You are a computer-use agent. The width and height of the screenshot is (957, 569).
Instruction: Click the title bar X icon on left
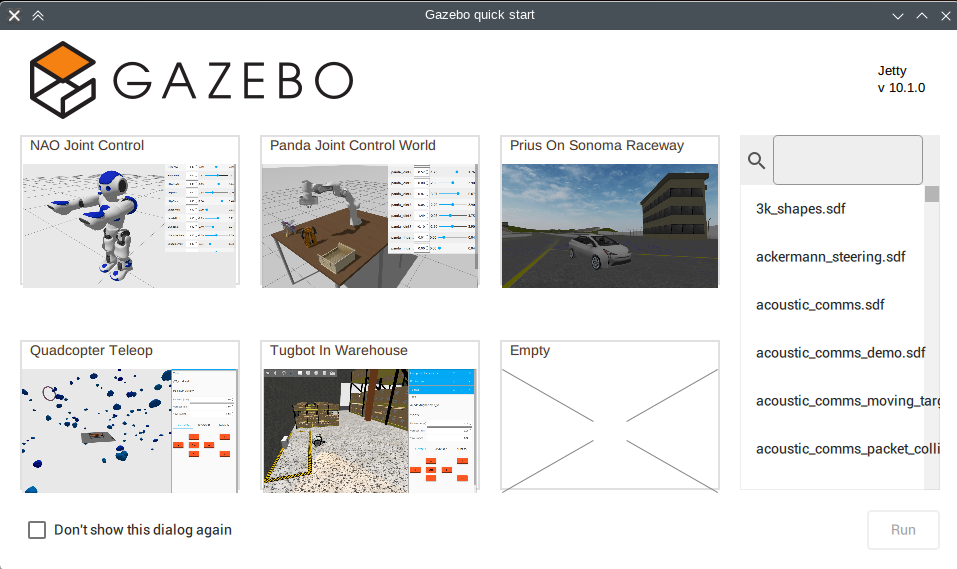click(x=14, y=15)
